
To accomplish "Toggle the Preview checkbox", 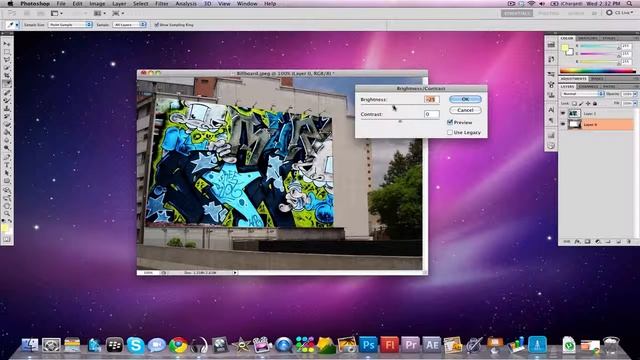I will pos(450,122).
